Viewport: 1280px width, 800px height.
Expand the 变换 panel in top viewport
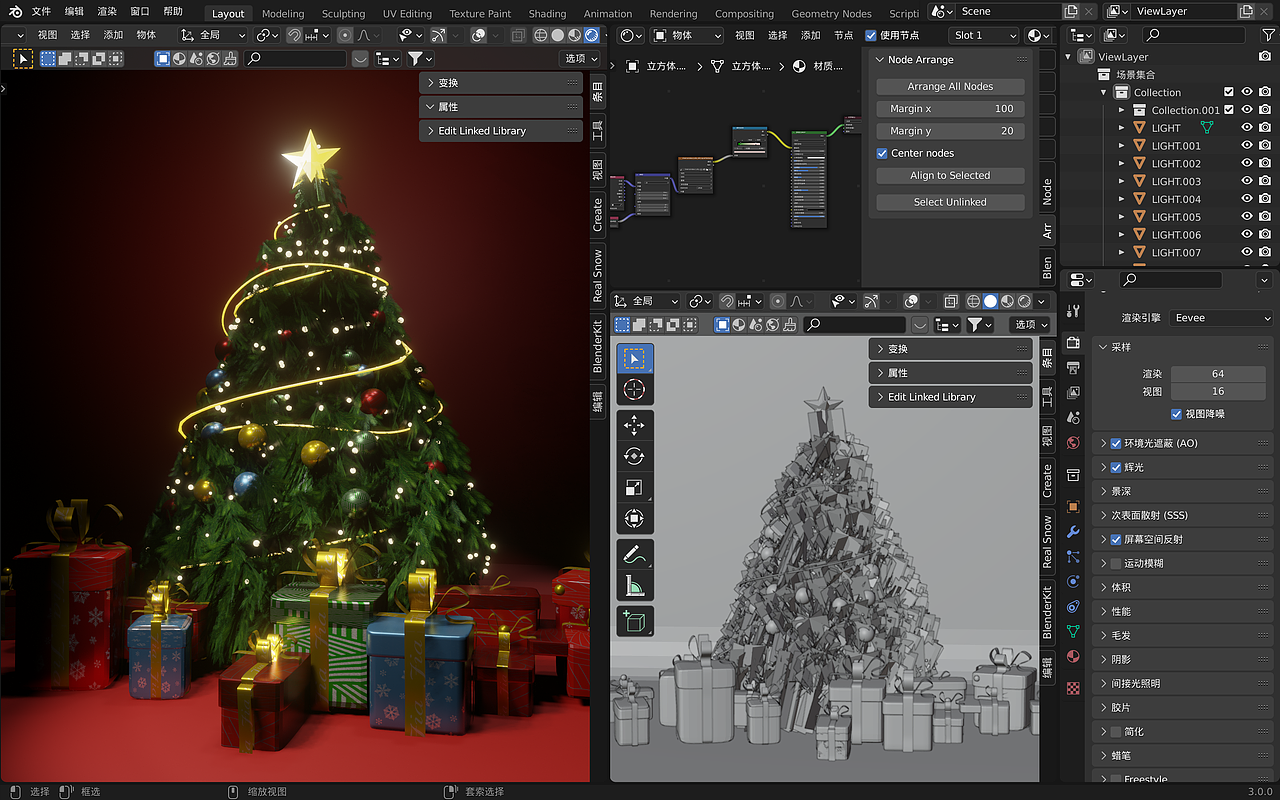coord(500,83)
